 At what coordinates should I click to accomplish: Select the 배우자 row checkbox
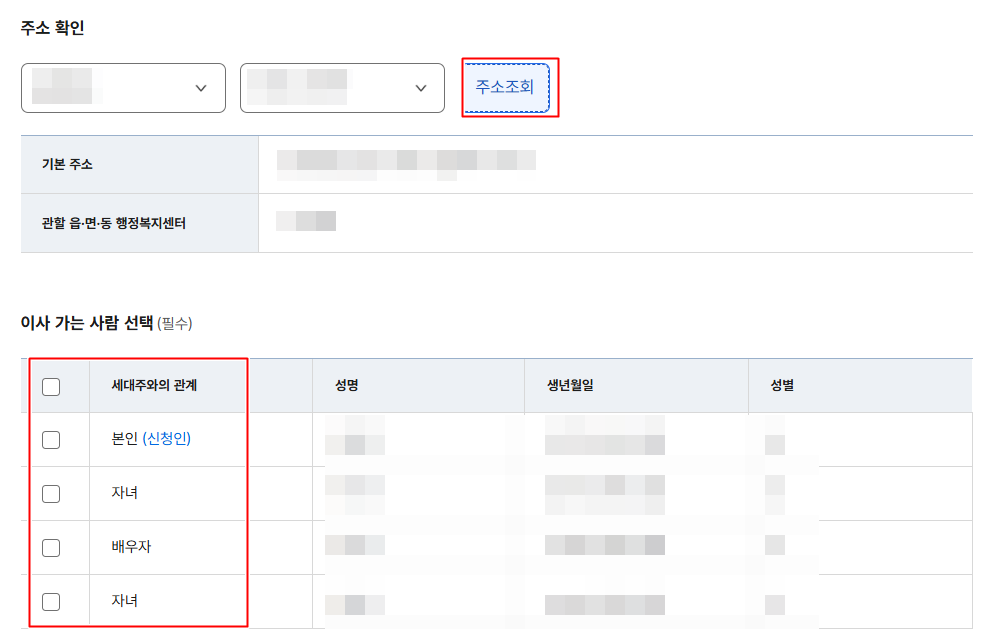(x=51, y=548)
